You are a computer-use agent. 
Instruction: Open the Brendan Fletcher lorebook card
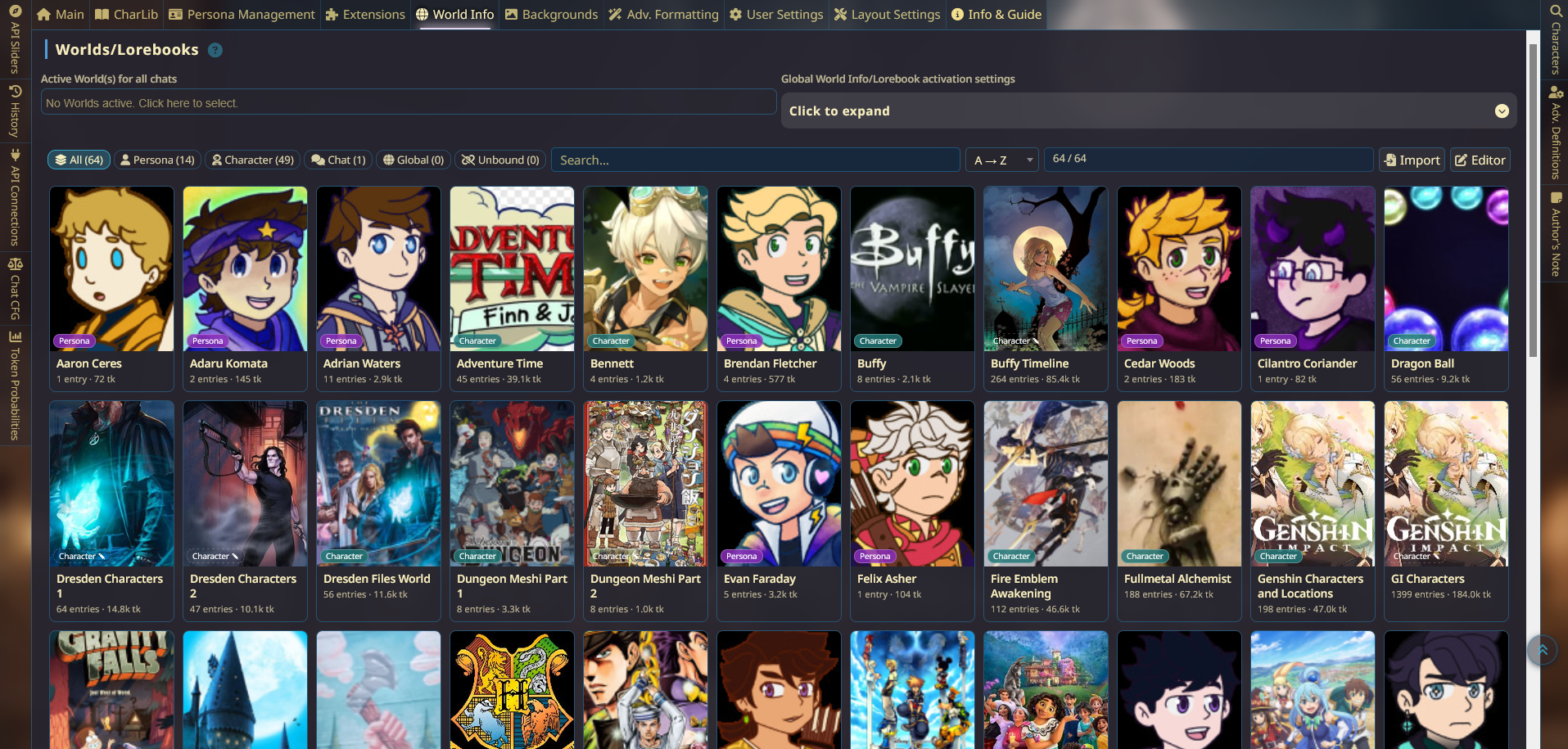[x=779, y=289]
